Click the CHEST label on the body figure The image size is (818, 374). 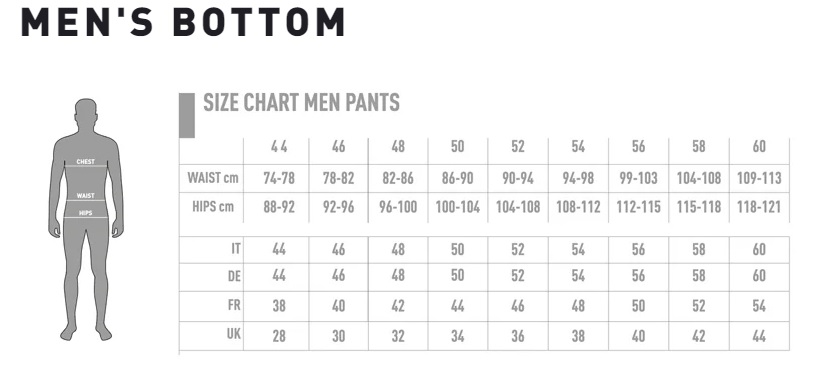point(86,162)
